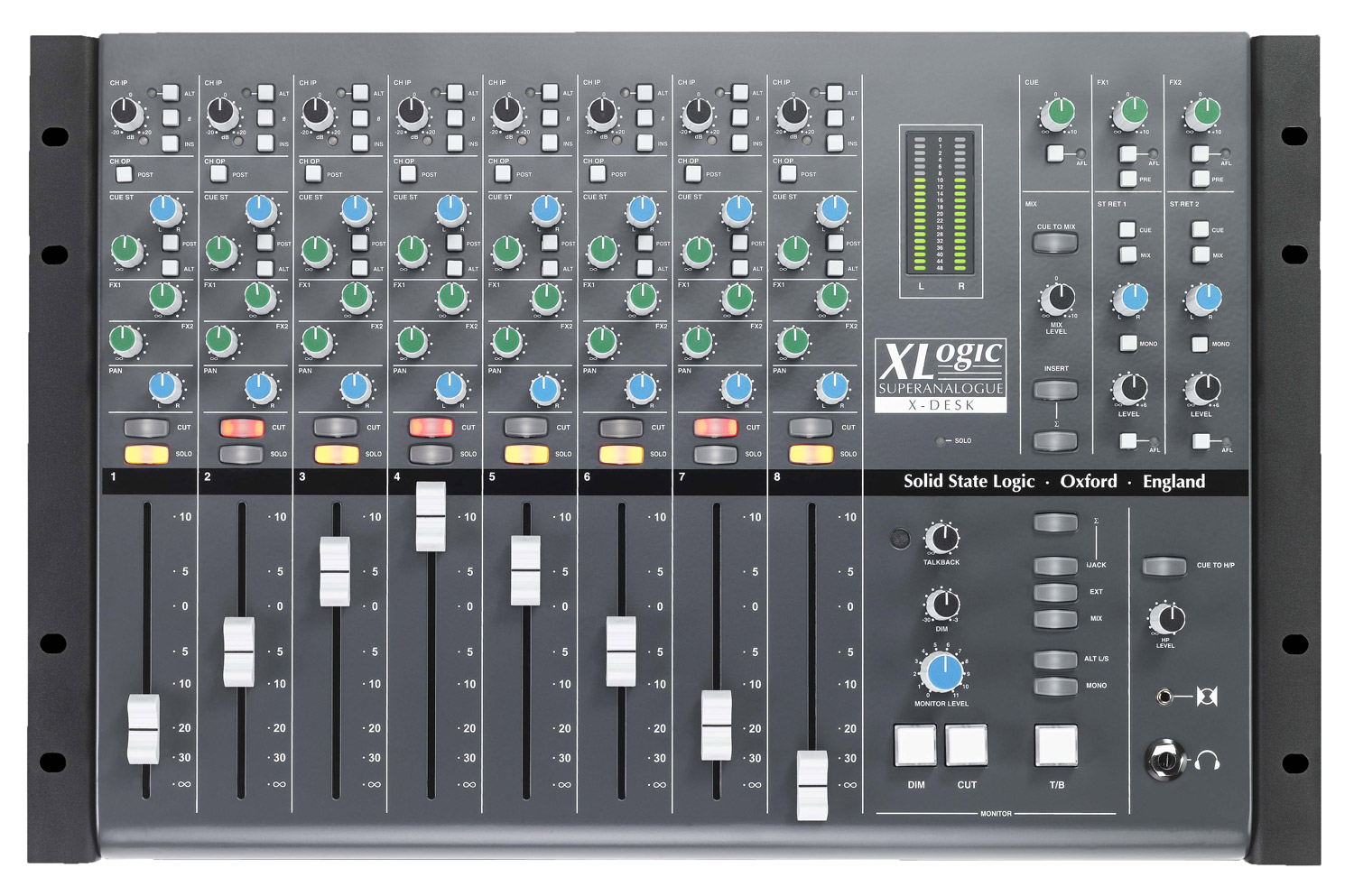The image size is (1354, 896).
Task: Unmute channel 4 using its red CUT button
Action: (x=431, y=428)
